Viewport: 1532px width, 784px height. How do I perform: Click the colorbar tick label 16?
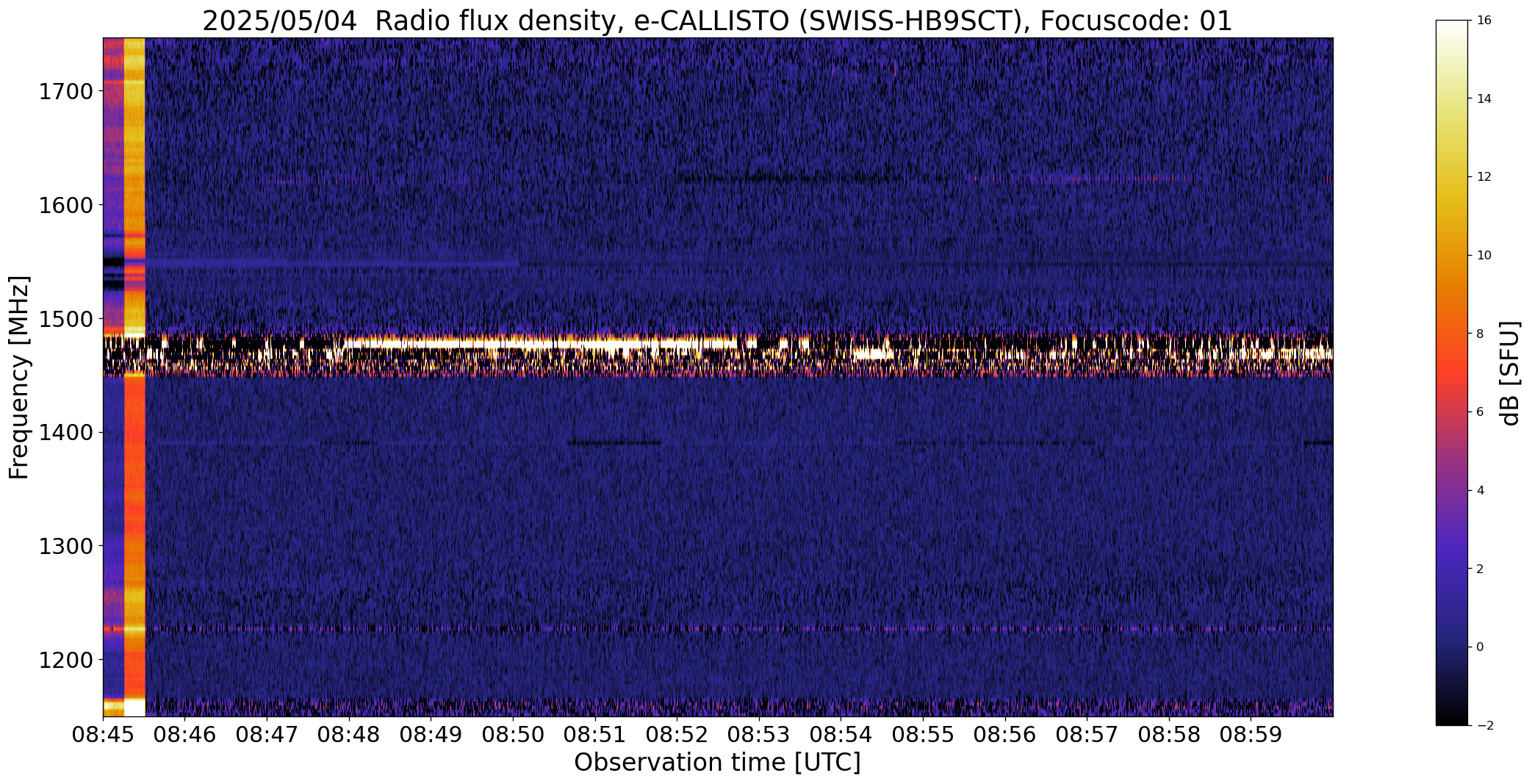click(x=1484, y=21)
